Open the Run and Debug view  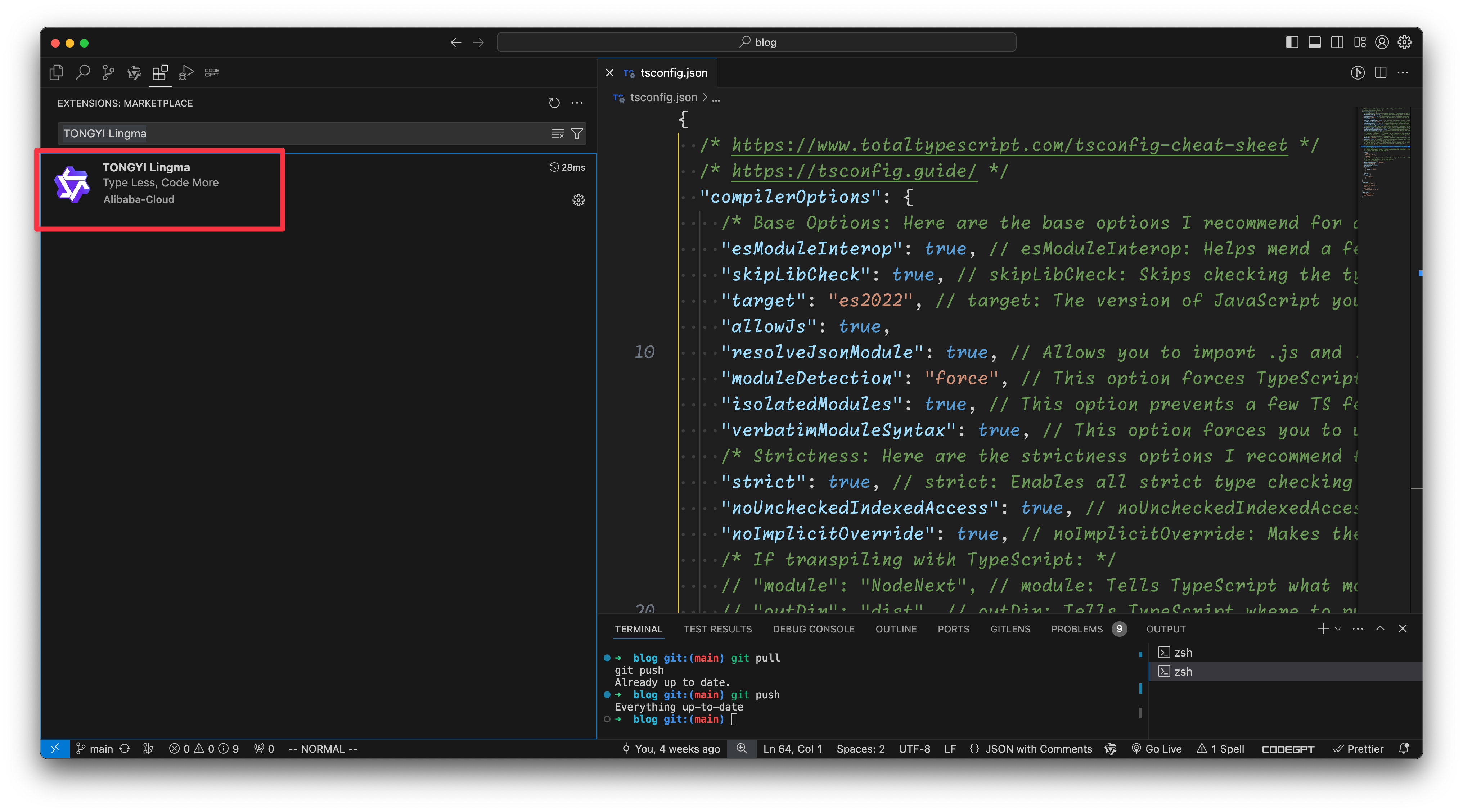186,73
